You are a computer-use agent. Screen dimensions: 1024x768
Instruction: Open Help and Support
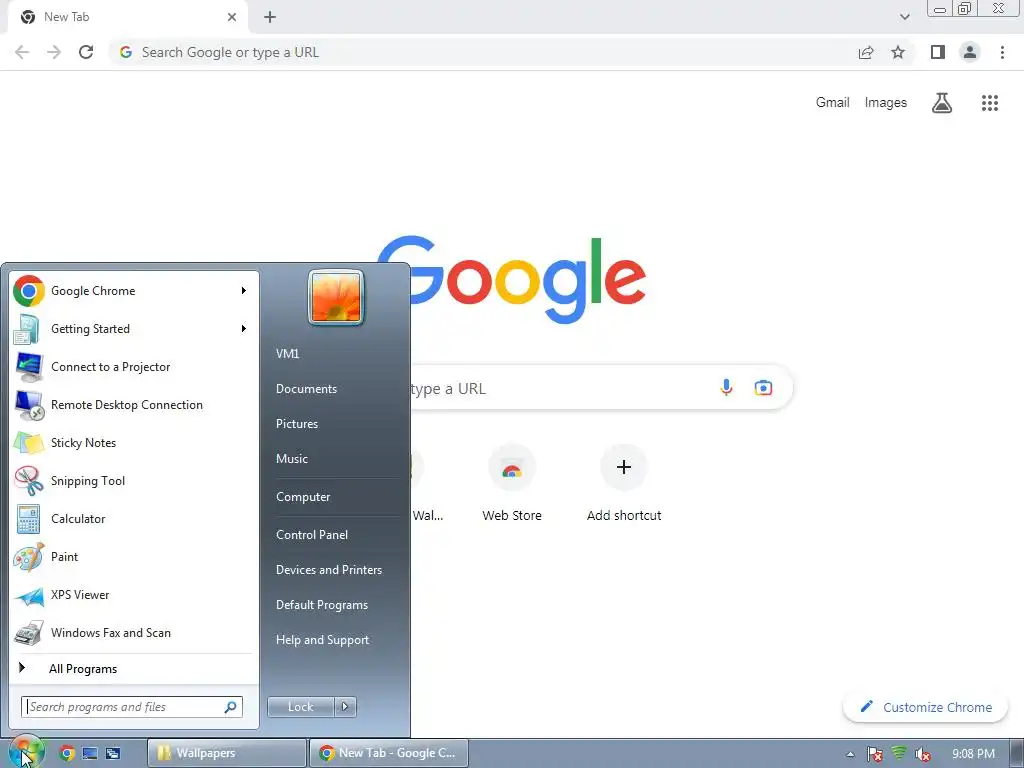(323, 640)
